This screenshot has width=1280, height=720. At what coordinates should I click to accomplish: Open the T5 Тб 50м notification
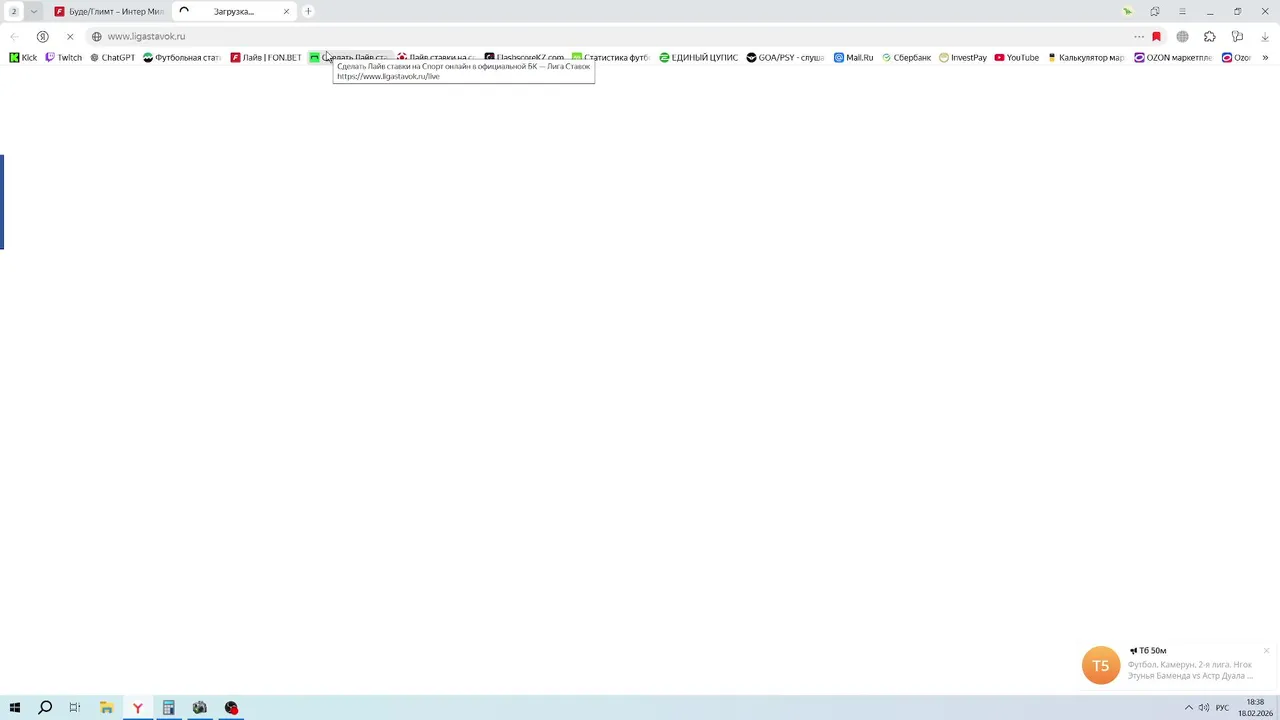[1175, 665]
